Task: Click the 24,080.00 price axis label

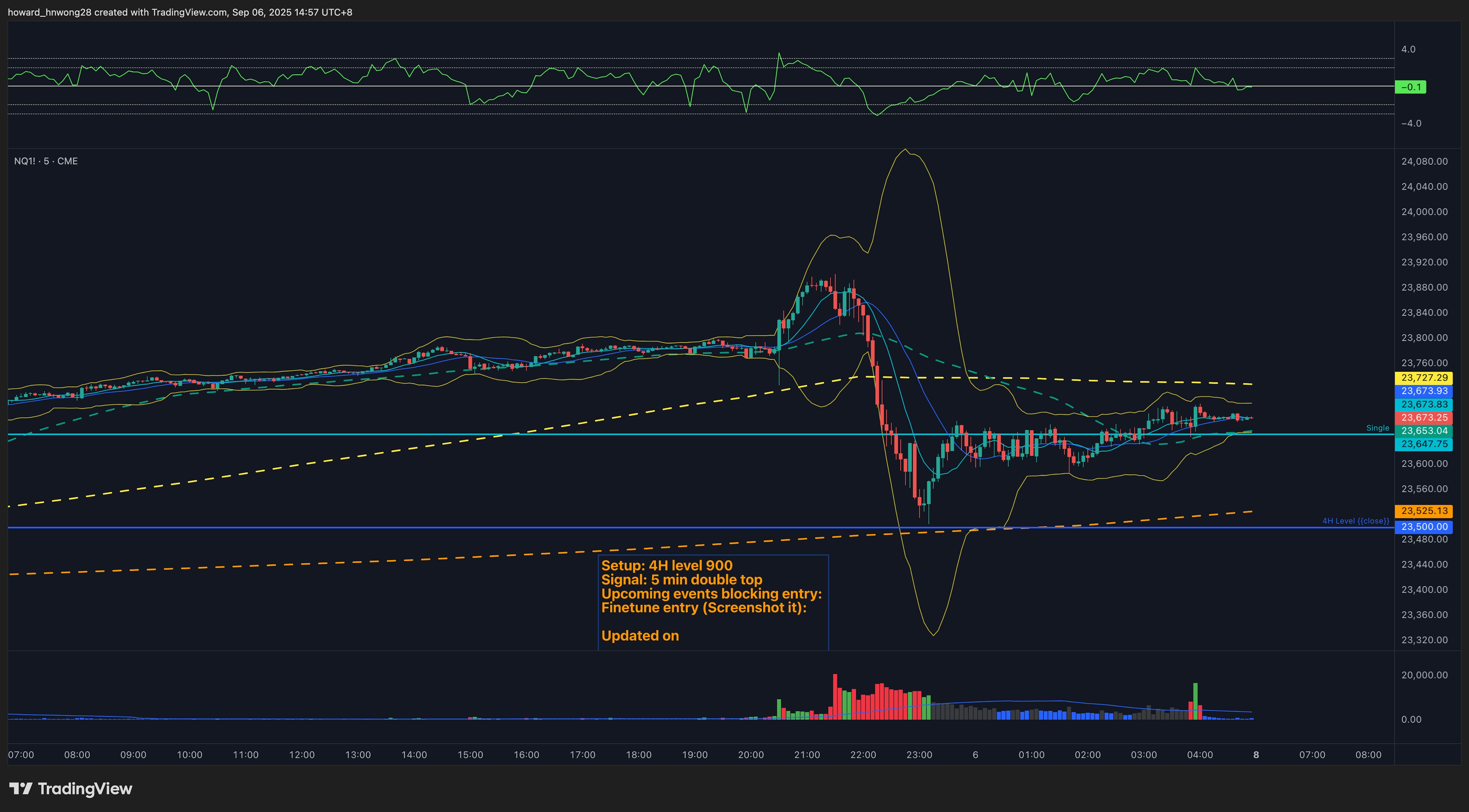Action: (1424, 161)
